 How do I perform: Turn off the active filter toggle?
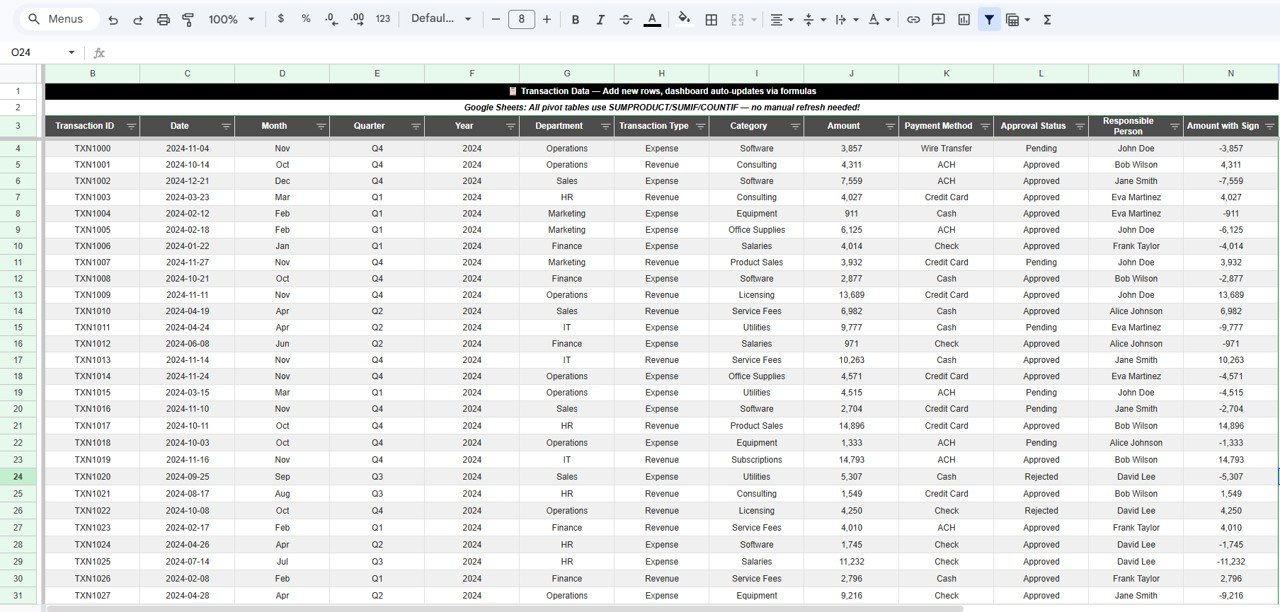click(x=989, y=19)
